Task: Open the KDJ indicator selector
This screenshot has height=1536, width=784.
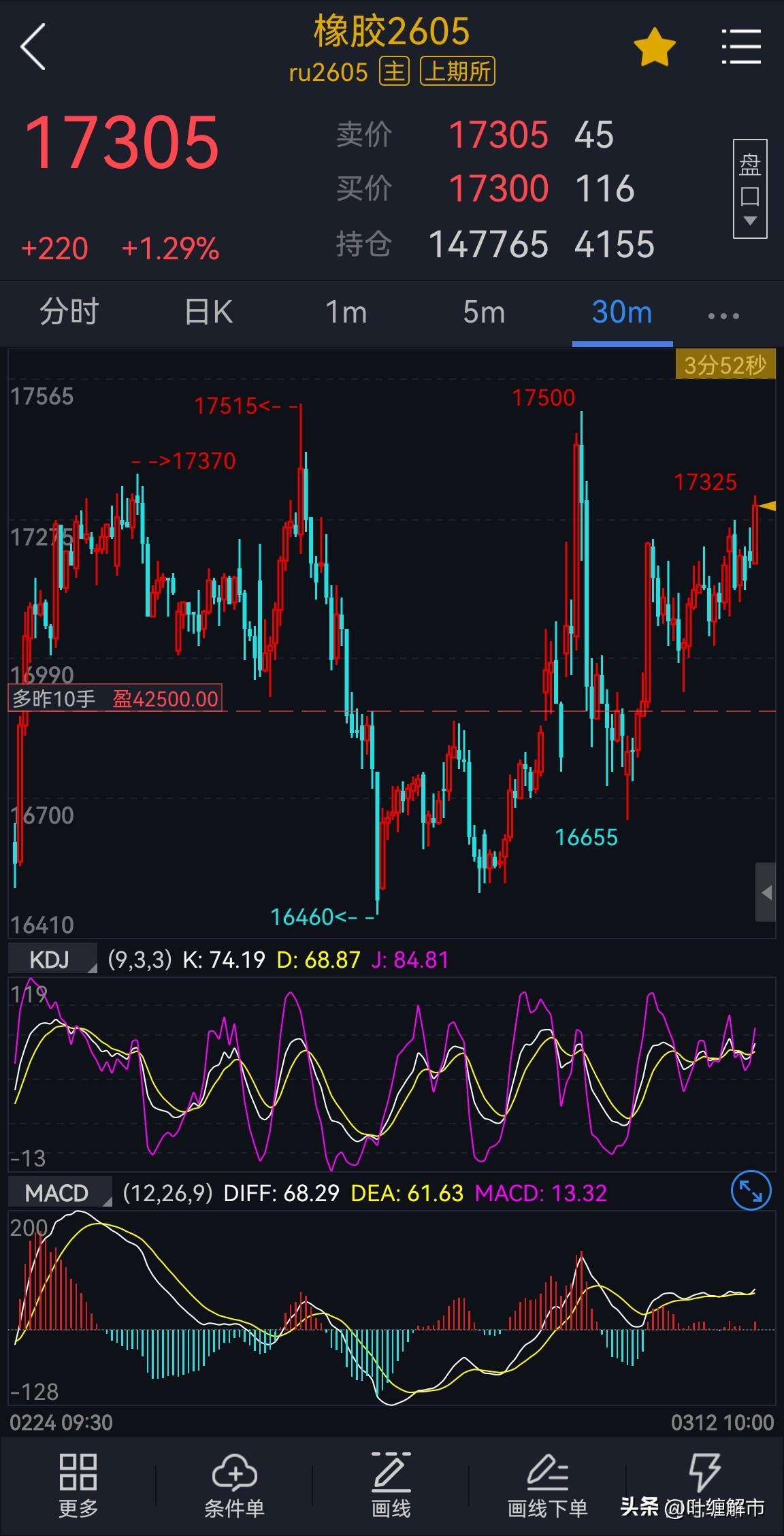Action: coord(53,960)
